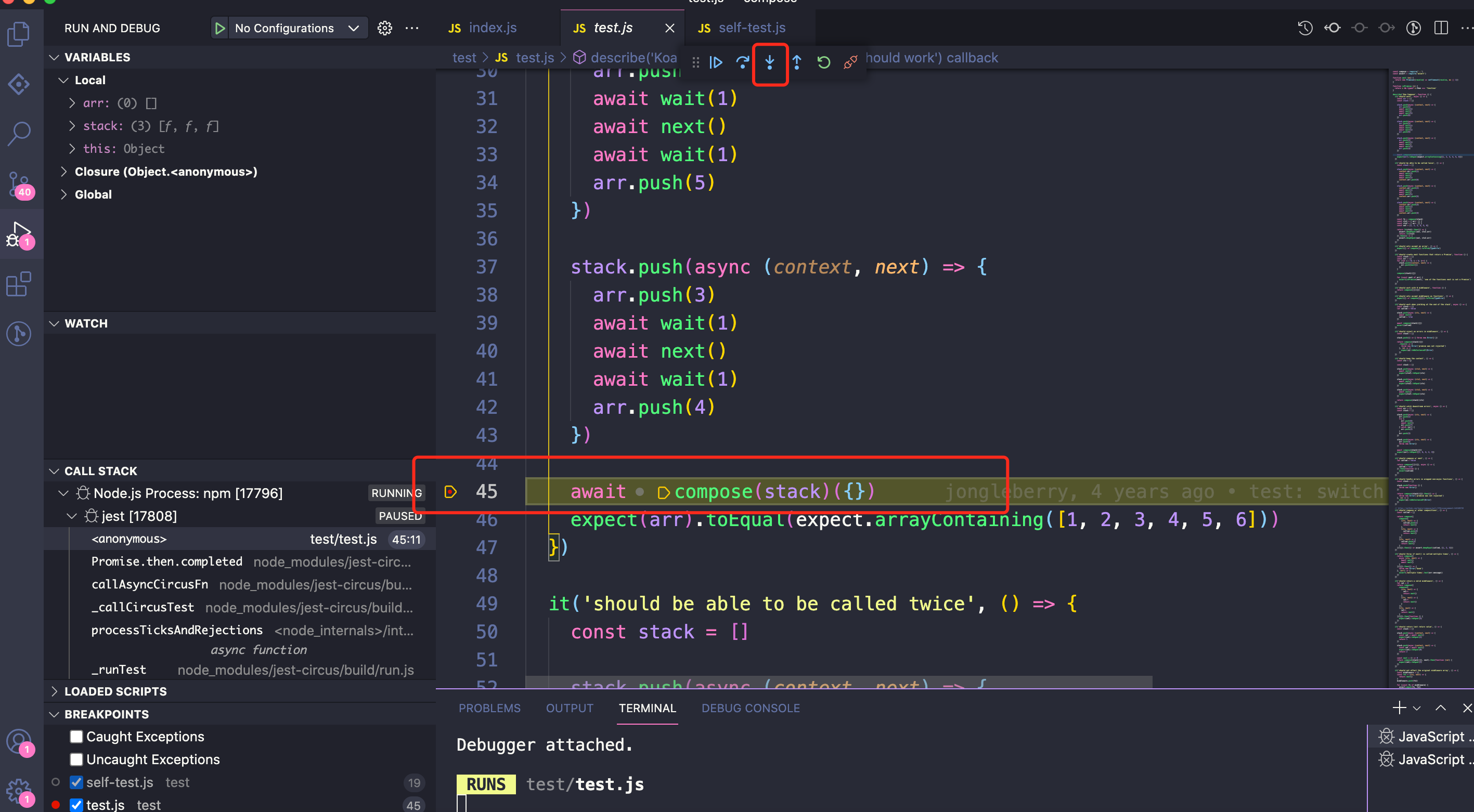Image resolution: width=1474 pixels, height=812 pixels.
Task: Disable the self-test.js breakpoint checkbox
Action: 76,782
